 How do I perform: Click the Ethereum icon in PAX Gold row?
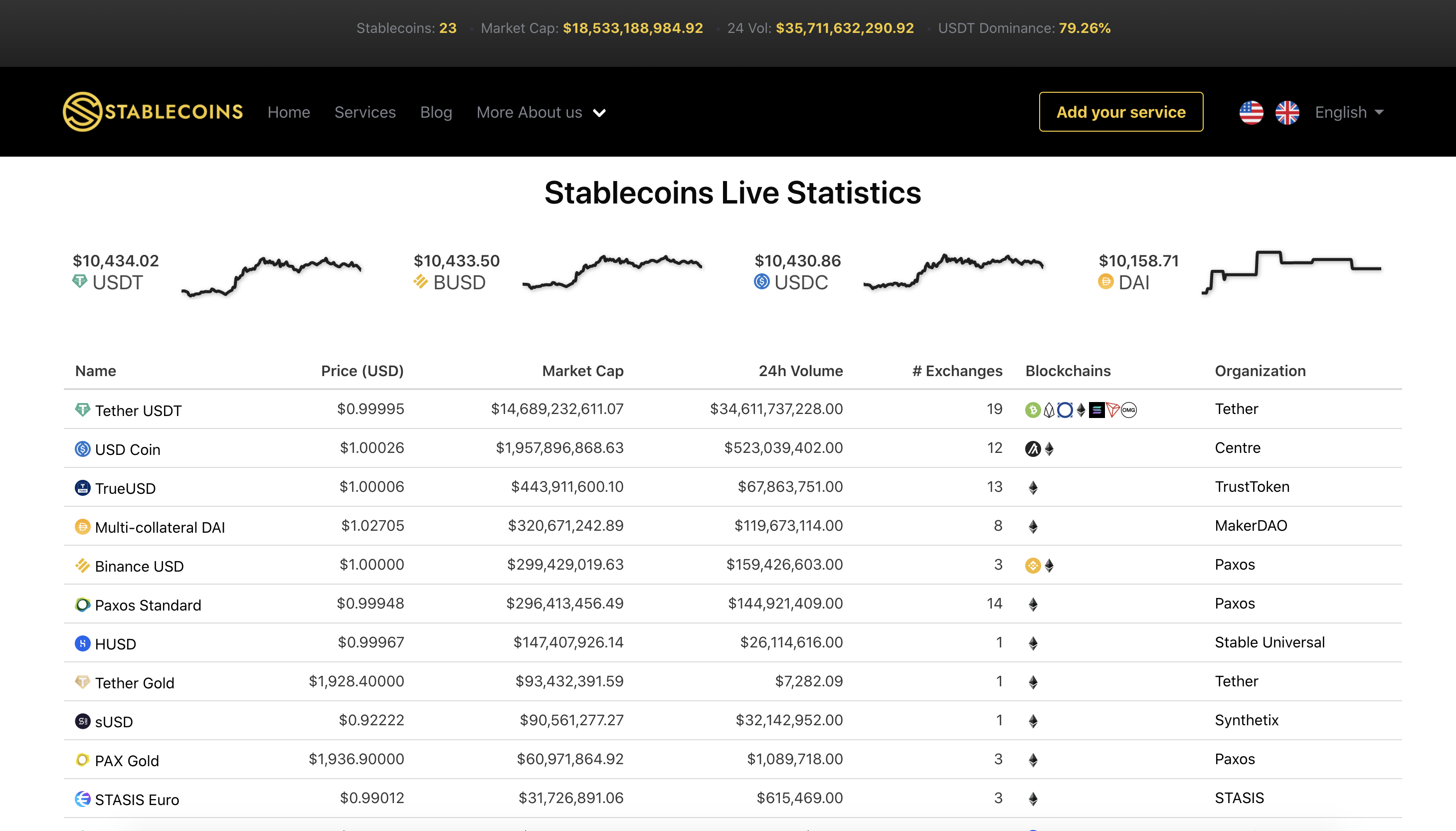point(1033,760)
